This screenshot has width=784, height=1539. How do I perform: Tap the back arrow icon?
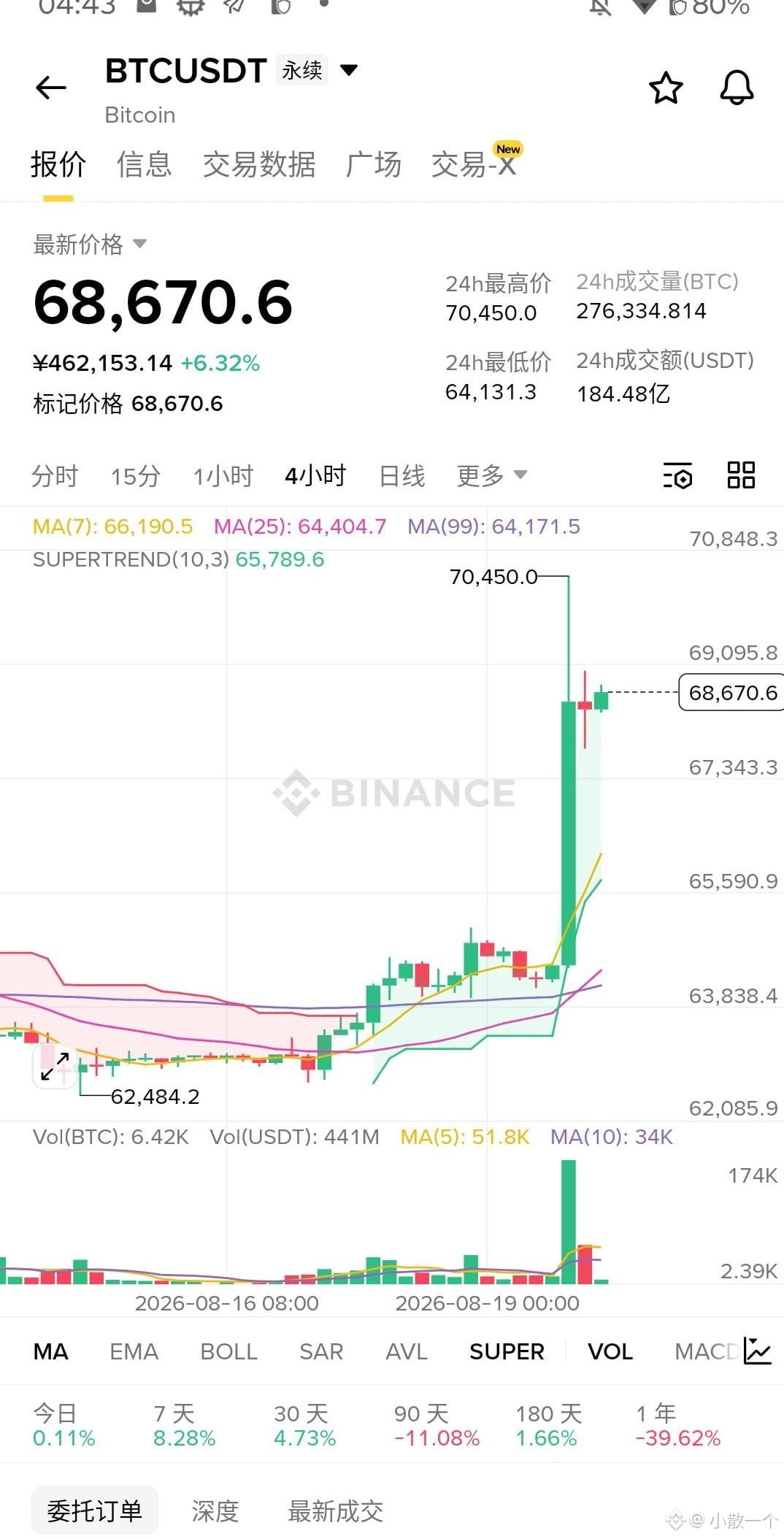coord(51,88)
